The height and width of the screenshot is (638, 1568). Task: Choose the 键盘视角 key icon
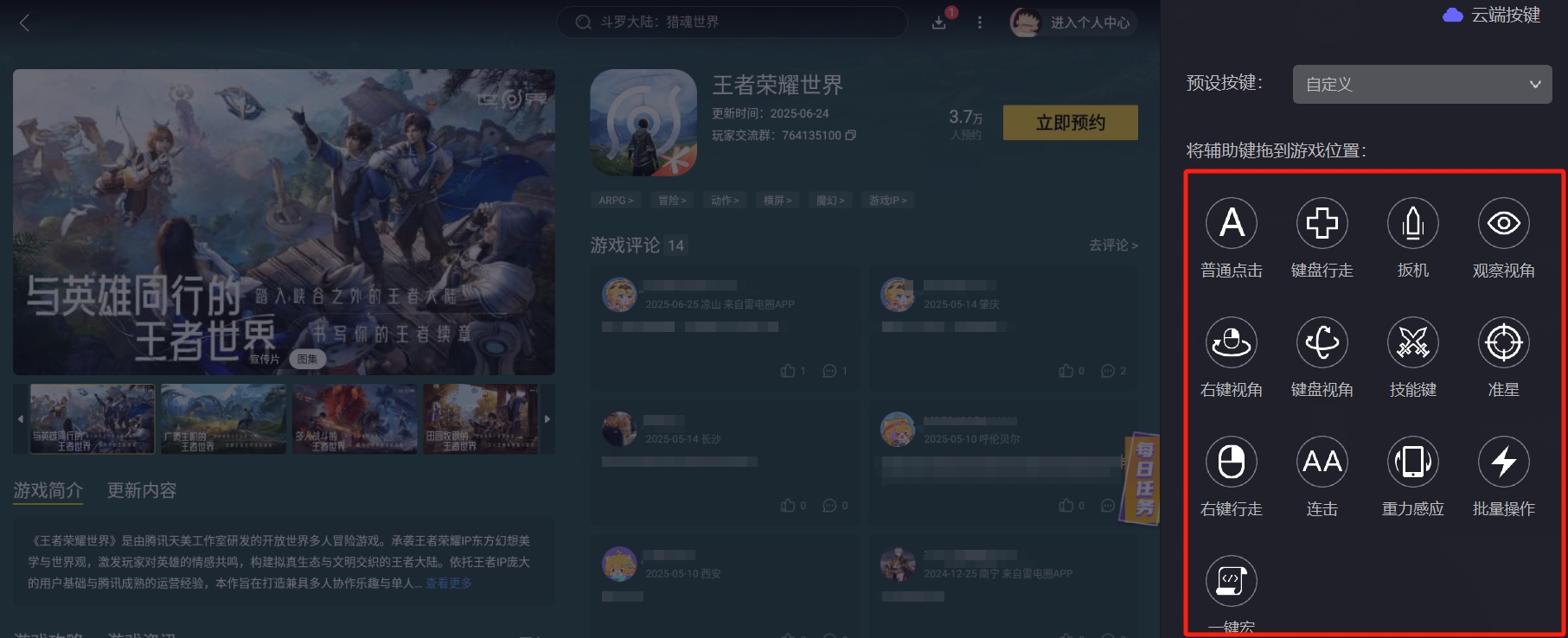pos(1322,342)
